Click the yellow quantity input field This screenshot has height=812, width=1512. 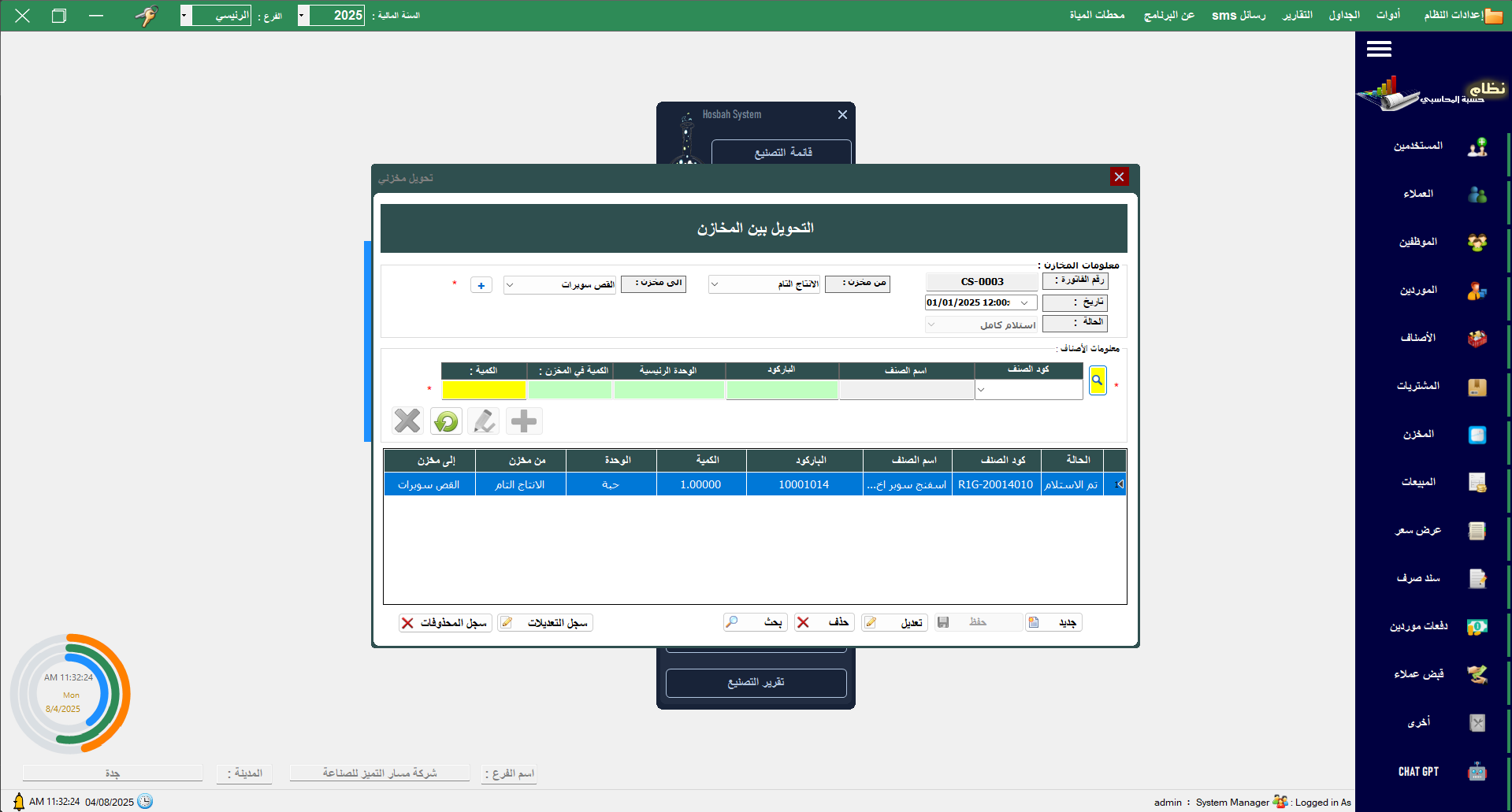click(x=484, y=390)
